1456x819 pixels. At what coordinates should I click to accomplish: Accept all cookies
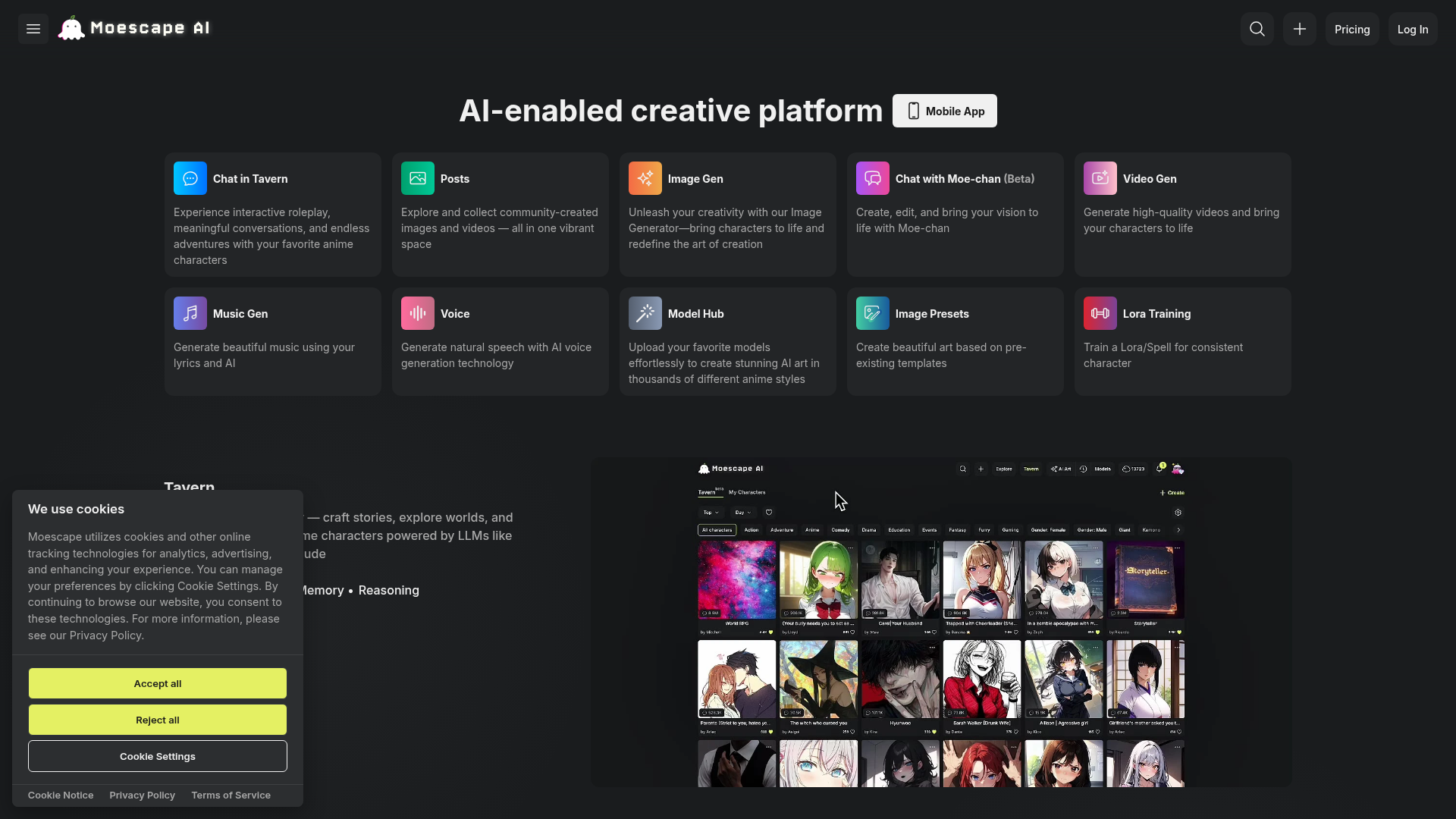click(x=158, y=683)
